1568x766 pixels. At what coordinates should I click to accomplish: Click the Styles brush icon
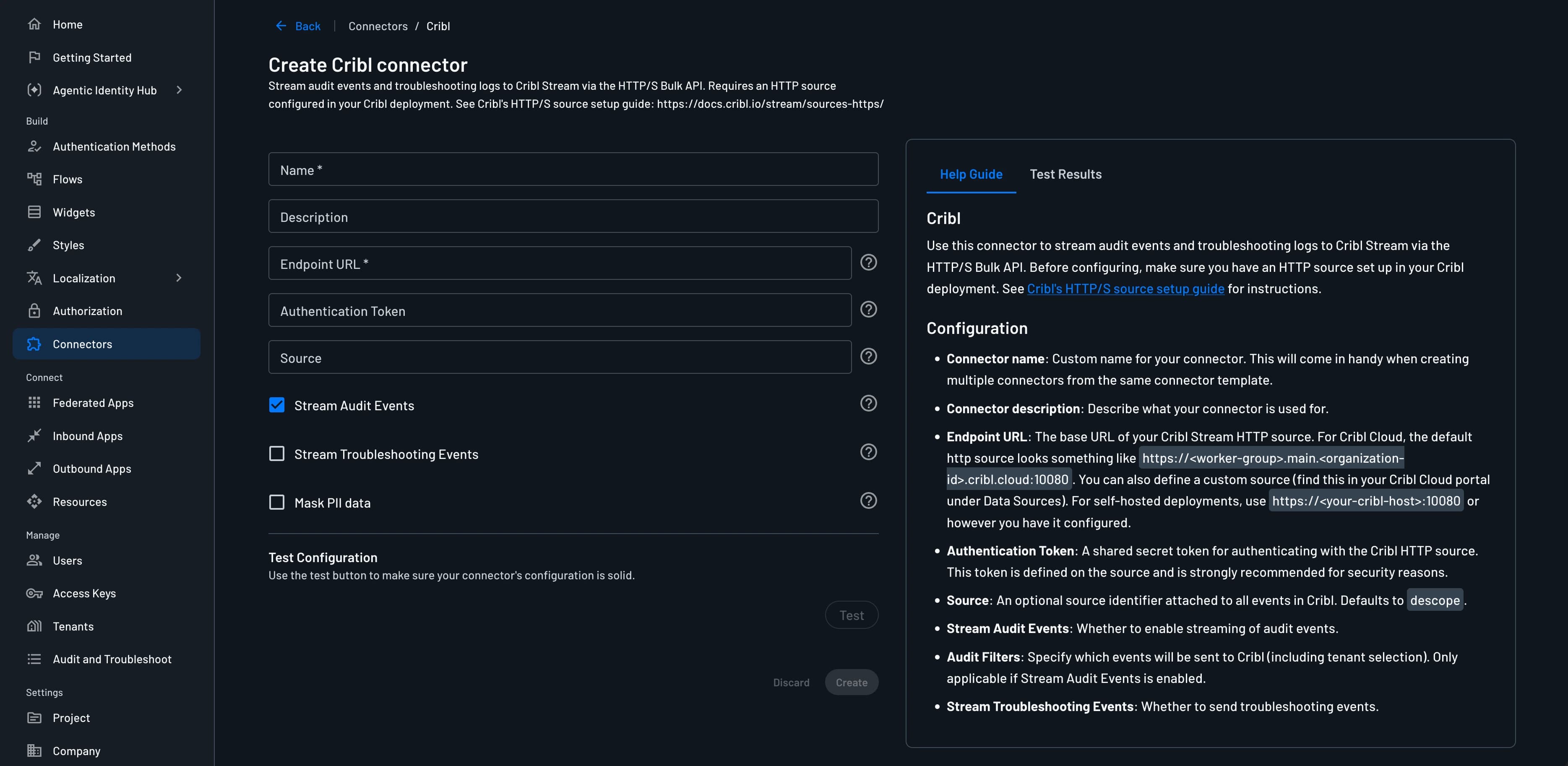point(34,245)
